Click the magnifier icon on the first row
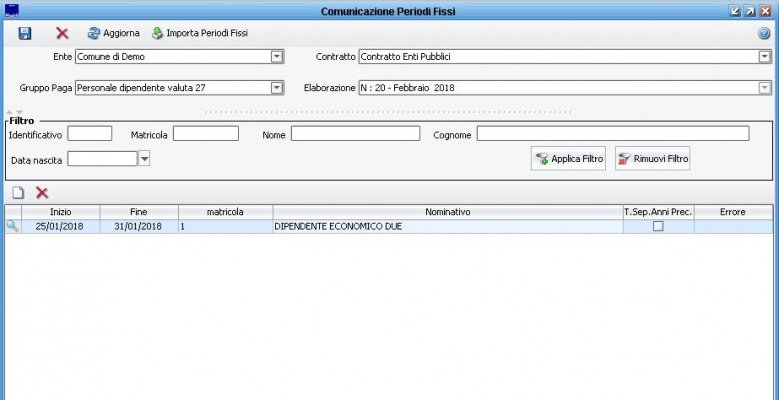This screenshot has width=779, height=400. point(13,227)
